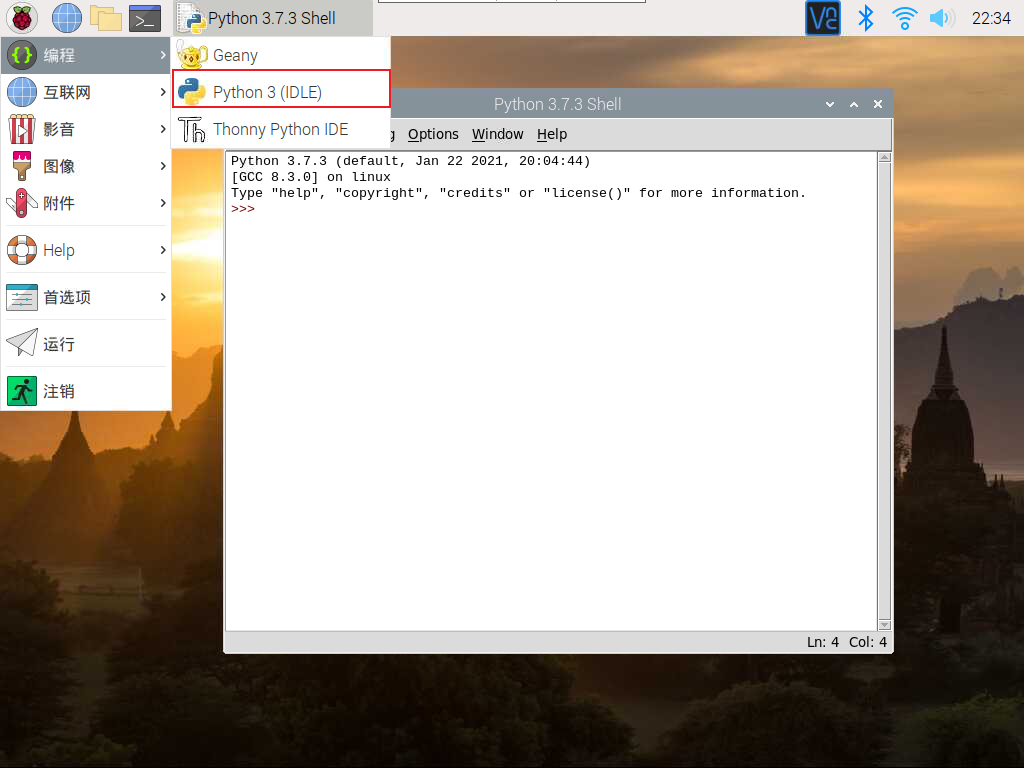Screen dimensions: 1024x768
Task: Open the VNC server tray icon
Action: (x=823, y=18)
